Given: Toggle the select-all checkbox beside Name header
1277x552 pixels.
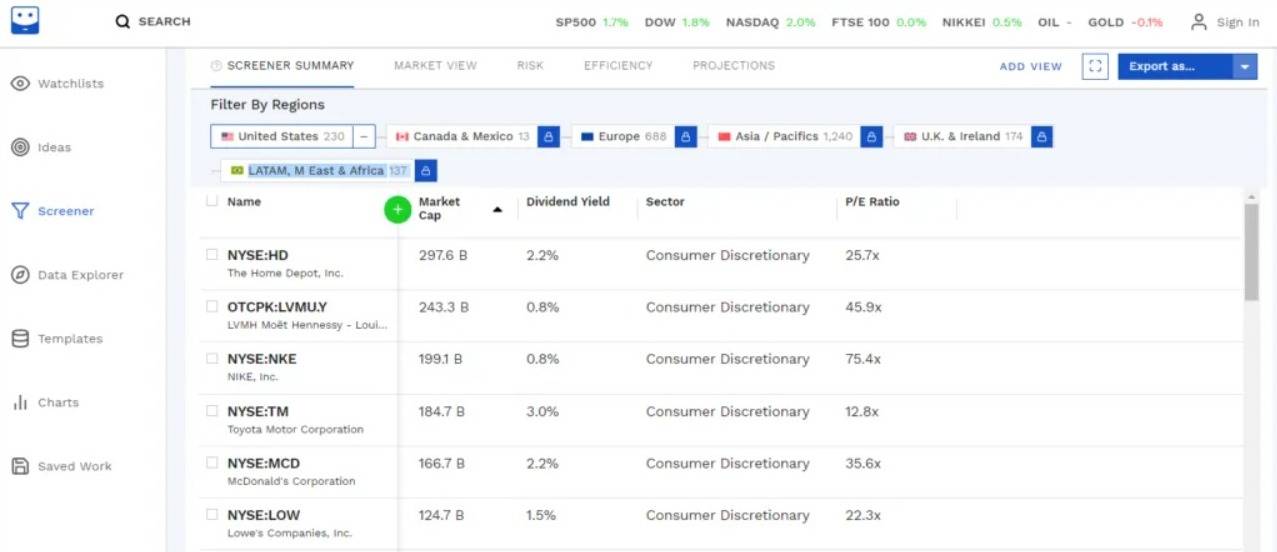Looking at the screenshot, I should 212,201.
